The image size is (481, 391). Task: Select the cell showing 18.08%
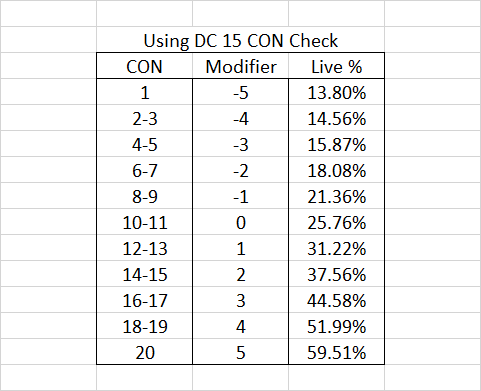coord(336,170)
